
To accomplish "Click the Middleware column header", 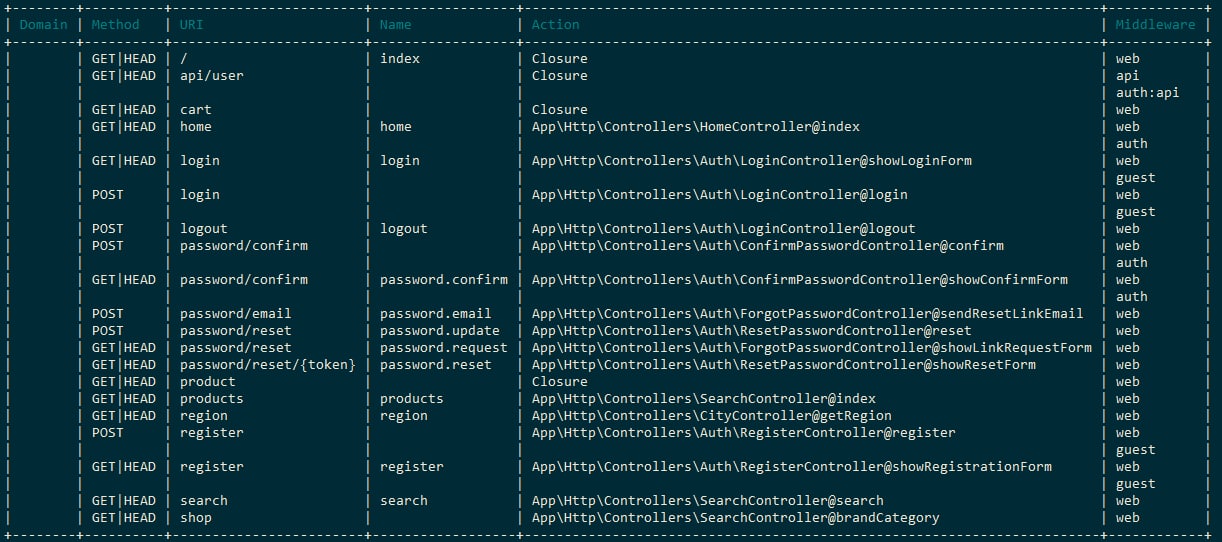I will [1155, 24].
